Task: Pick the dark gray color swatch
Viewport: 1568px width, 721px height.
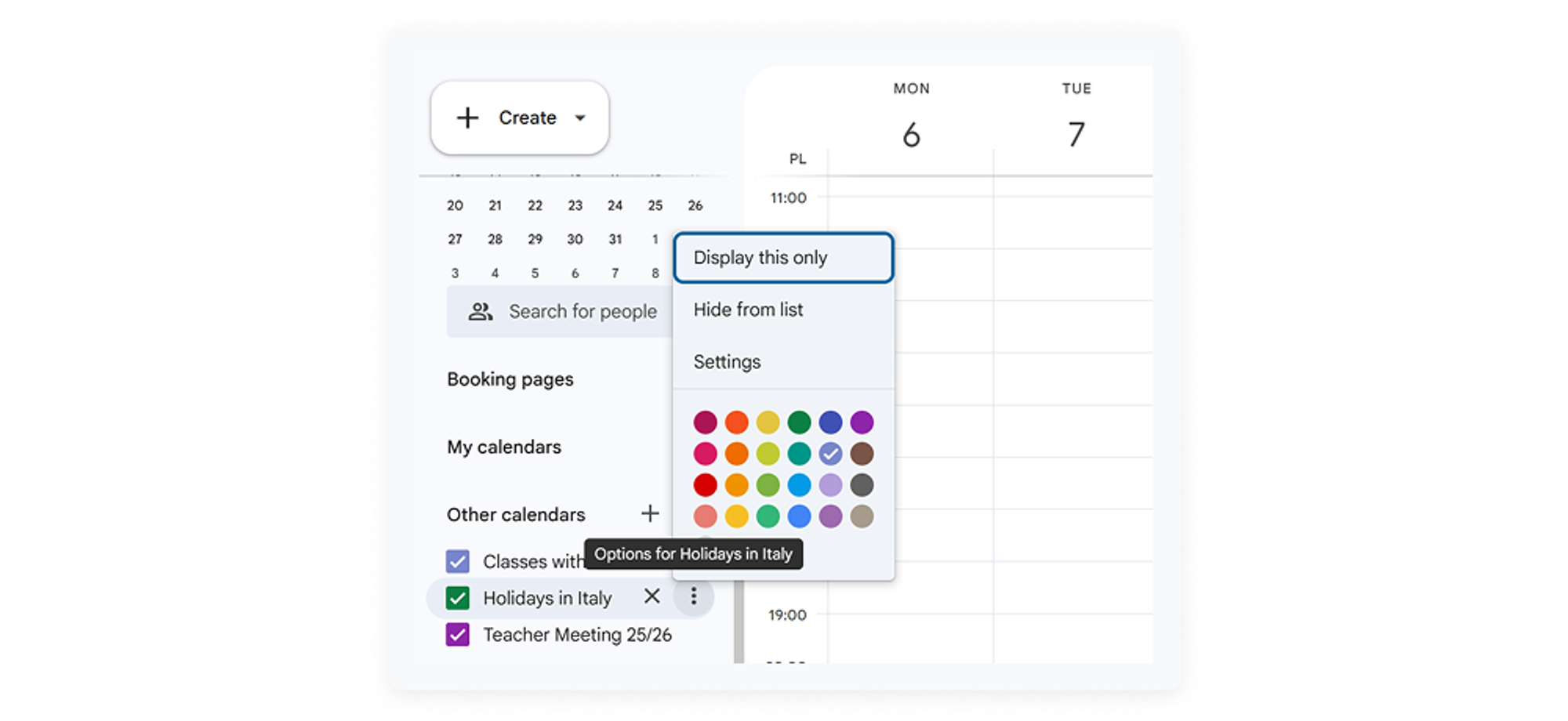Action: point(862,485)
